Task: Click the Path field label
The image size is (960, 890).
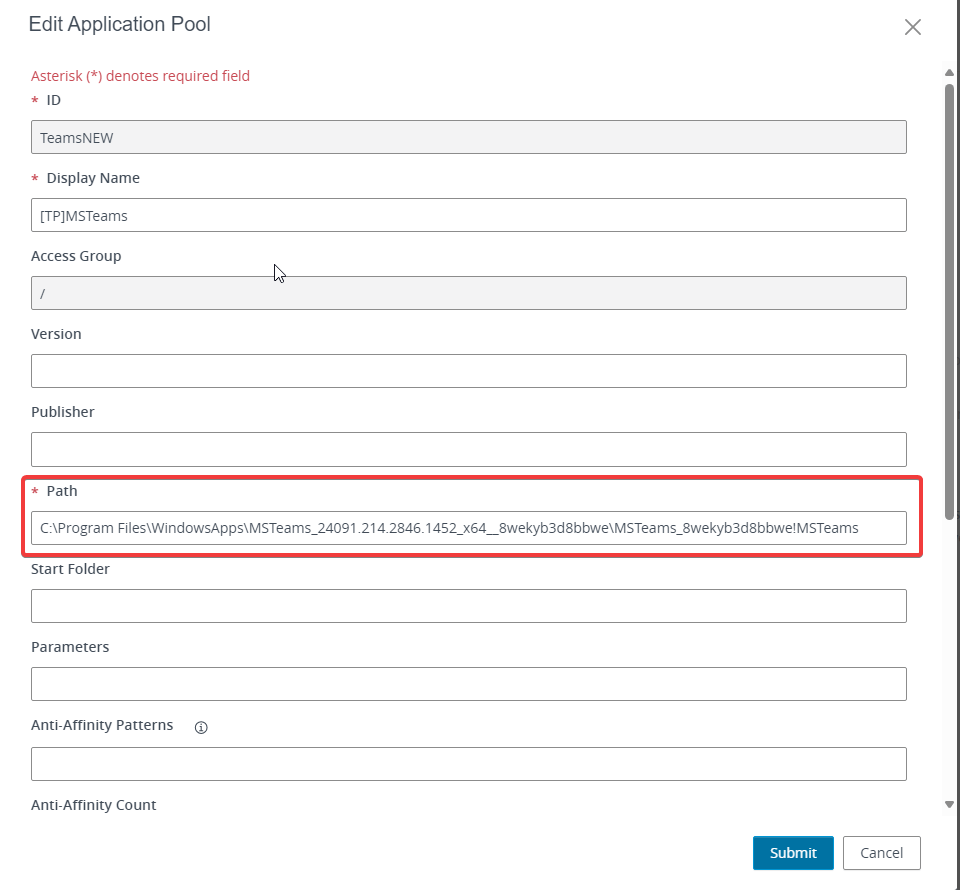Action: [x=62, y=491]
